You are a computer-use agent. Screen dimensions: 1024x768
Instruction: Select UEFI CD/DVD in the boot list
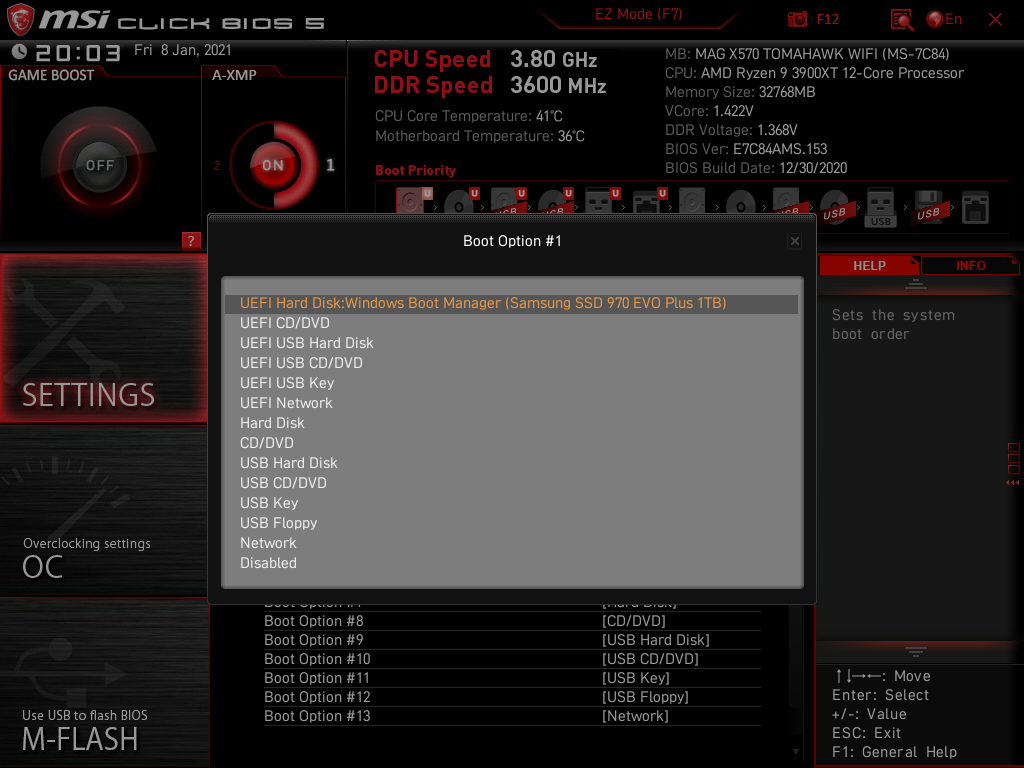point(511,323)
